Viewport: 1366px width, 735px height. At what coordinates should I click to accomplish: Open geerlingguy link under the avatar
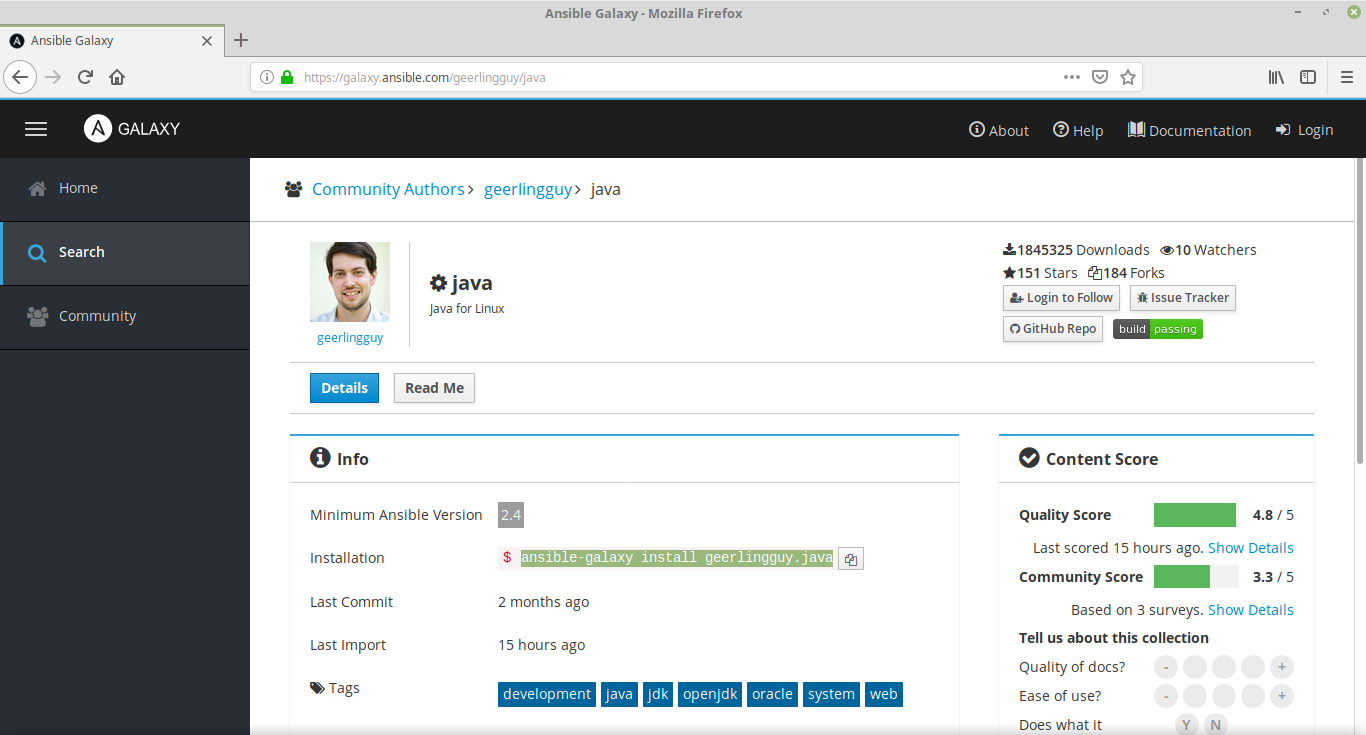[350, 338]
